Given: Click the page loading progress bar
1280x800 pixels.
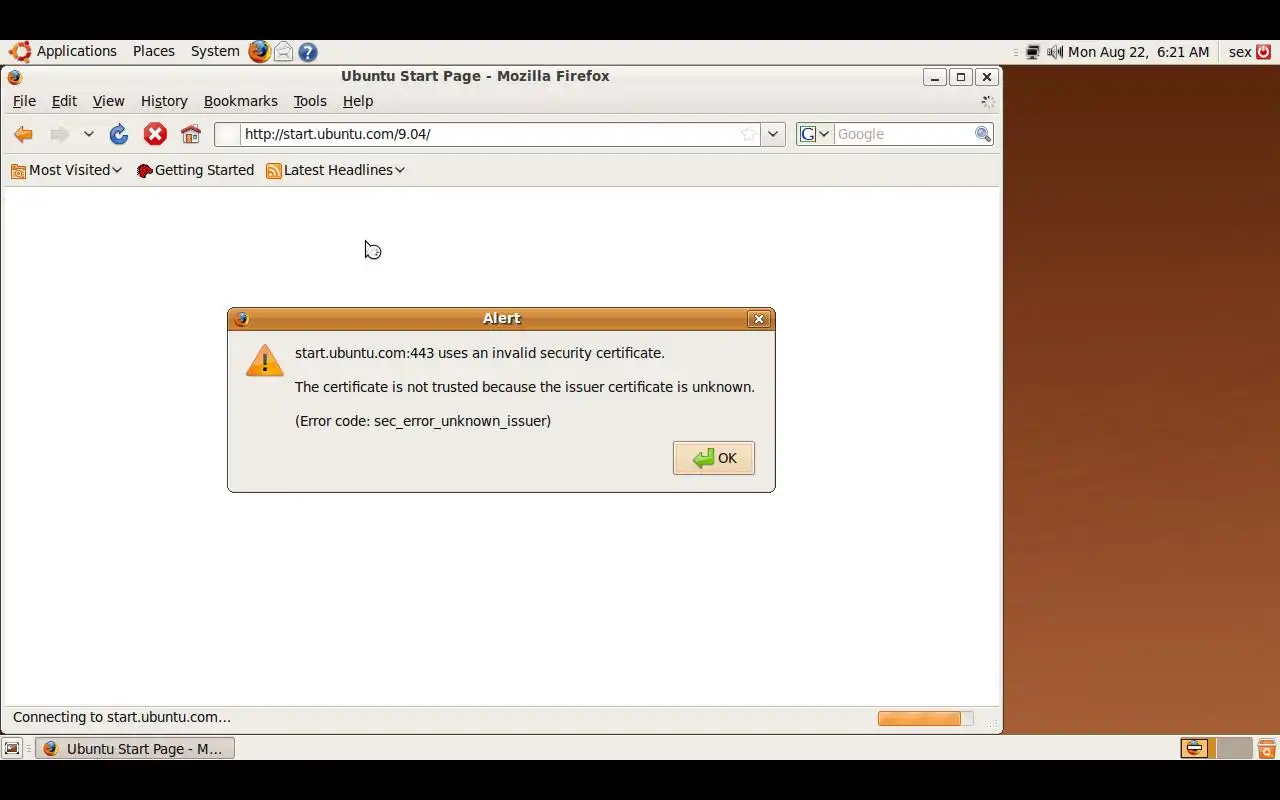Looking at the screenshot, I should [x=925, y=718].
